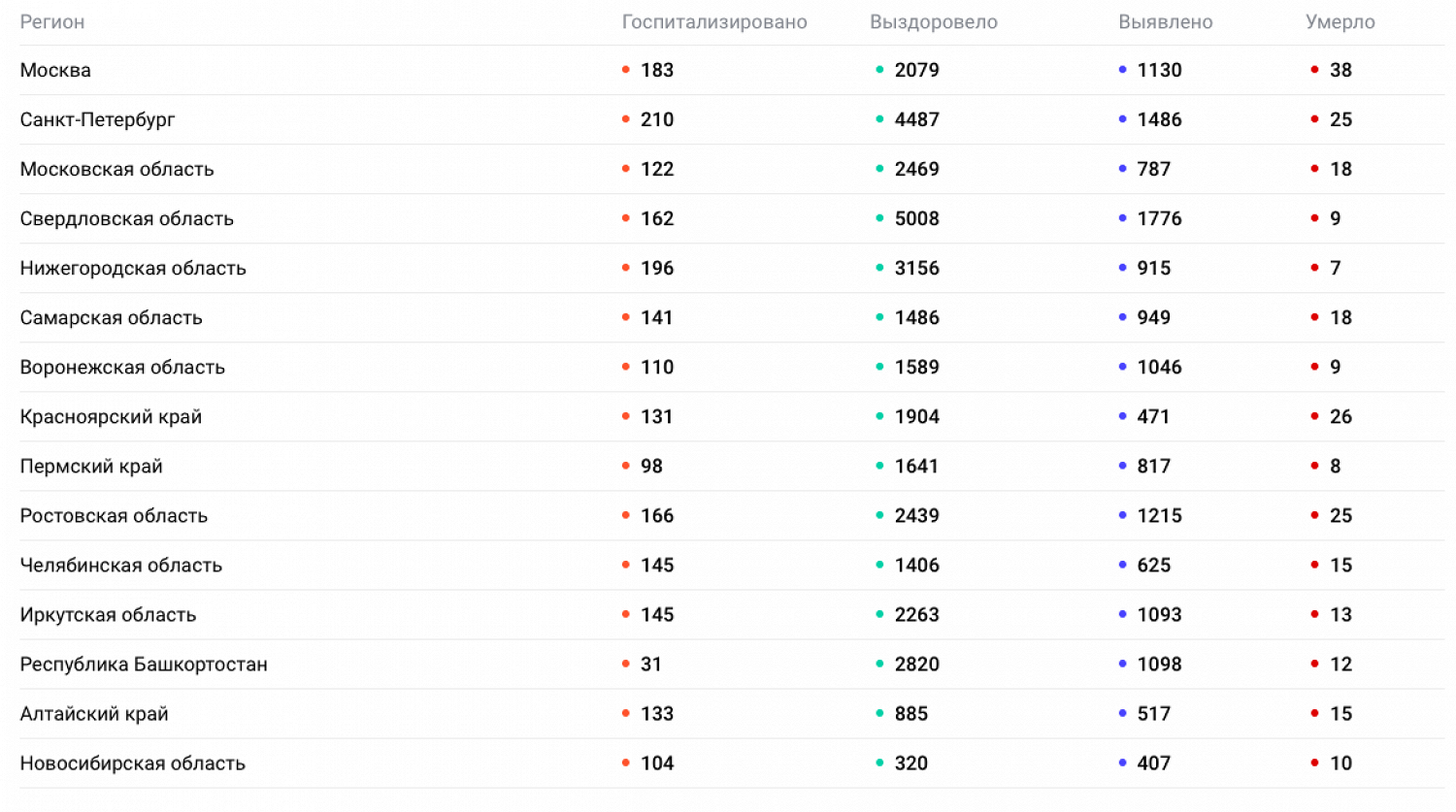Viewport: 1456px width, 812px height.
Task: Click the blue dot beside 1776 detected
Action: tap(1122, 218)
